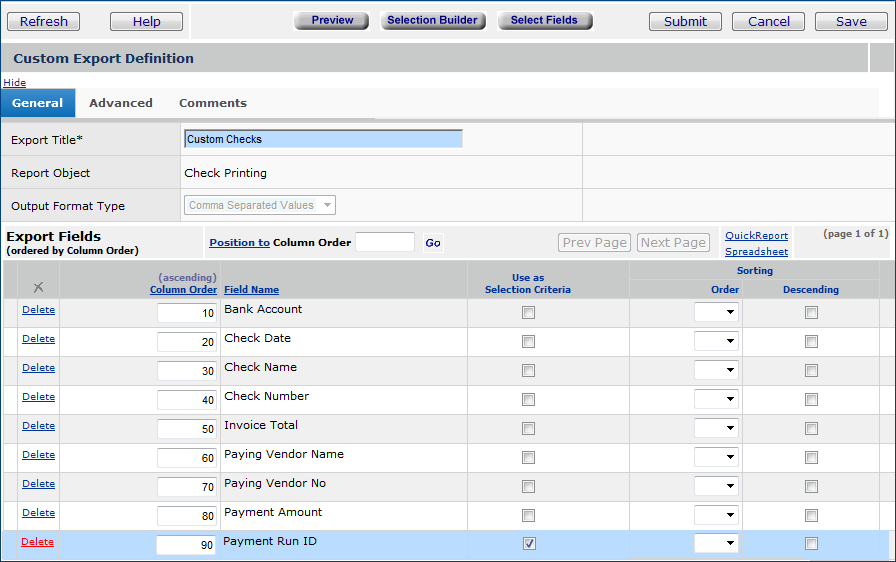
Task: Uncheck selection criteria for Payment Run ID
Action: pyautogui.click(x=528, y=544)
